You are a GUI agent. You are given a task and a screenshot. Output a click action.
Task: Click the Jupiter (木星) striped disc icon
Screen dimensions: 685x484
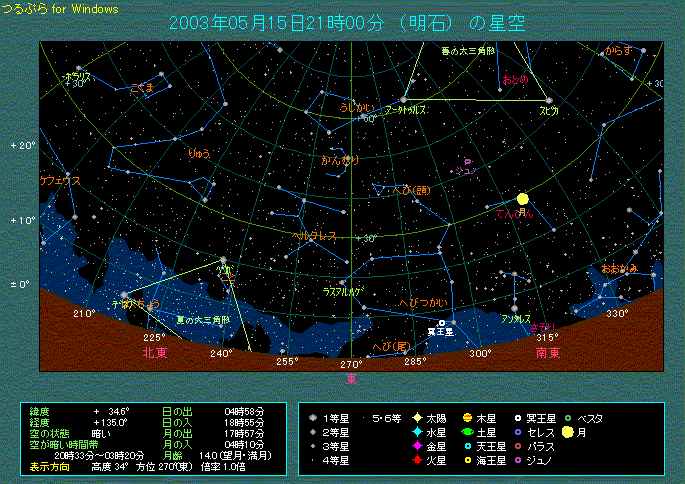pos(467,418)
